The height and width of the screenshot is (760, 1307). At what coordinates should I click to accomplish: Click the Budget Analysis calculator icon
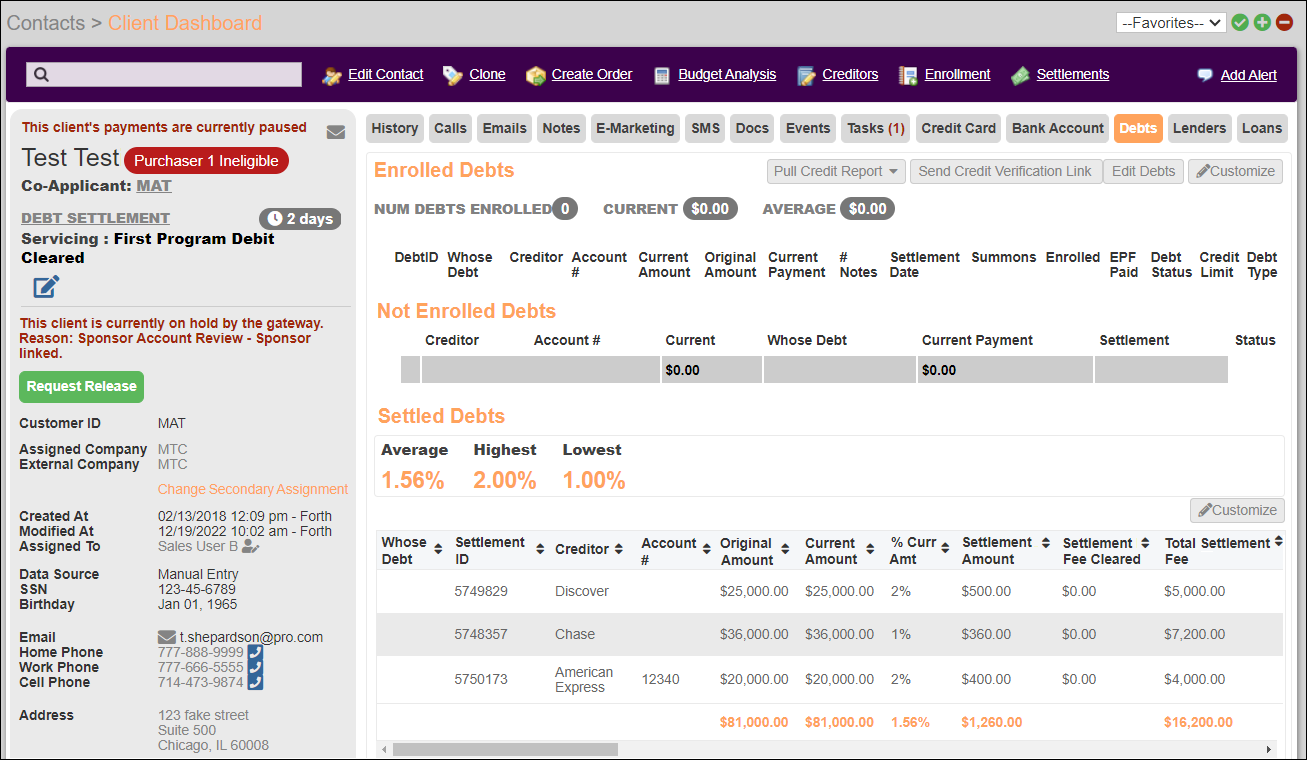coord(661,74)
